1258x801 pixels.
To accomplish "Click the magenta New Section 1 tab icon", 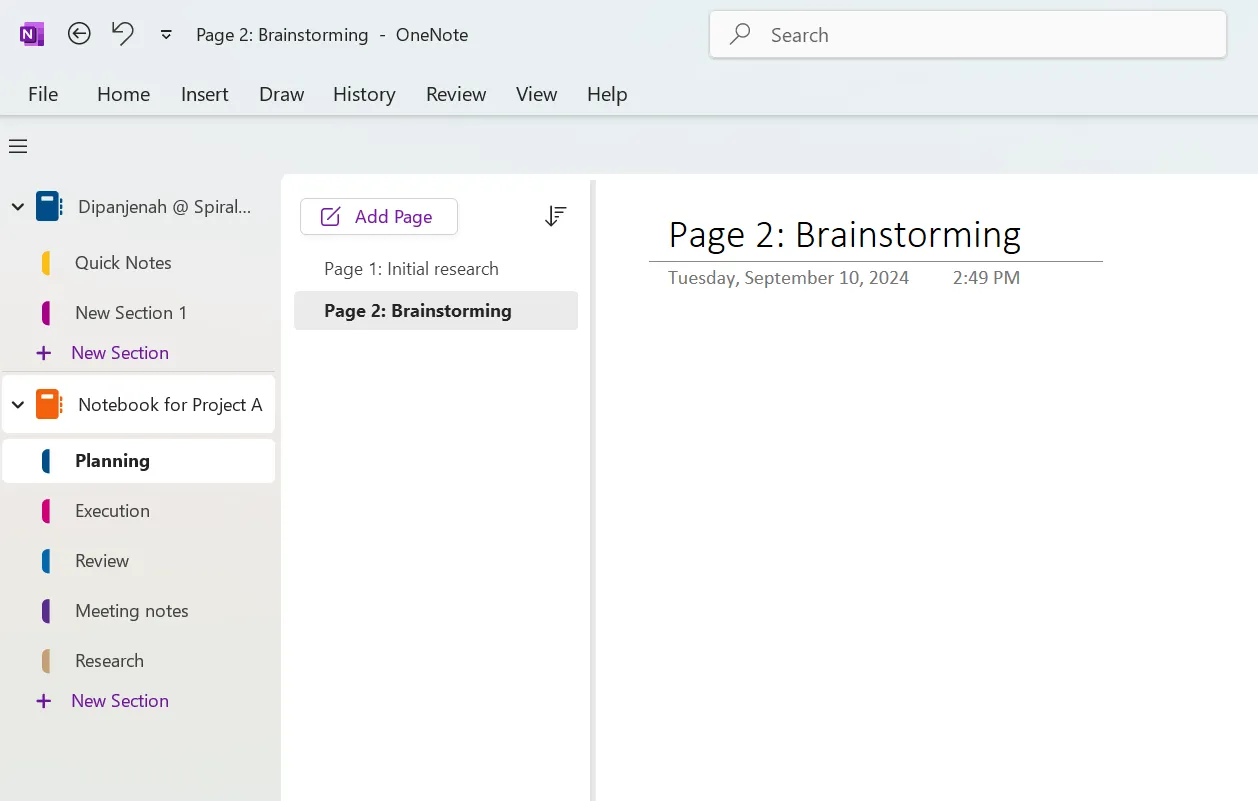I will [46, 313].
